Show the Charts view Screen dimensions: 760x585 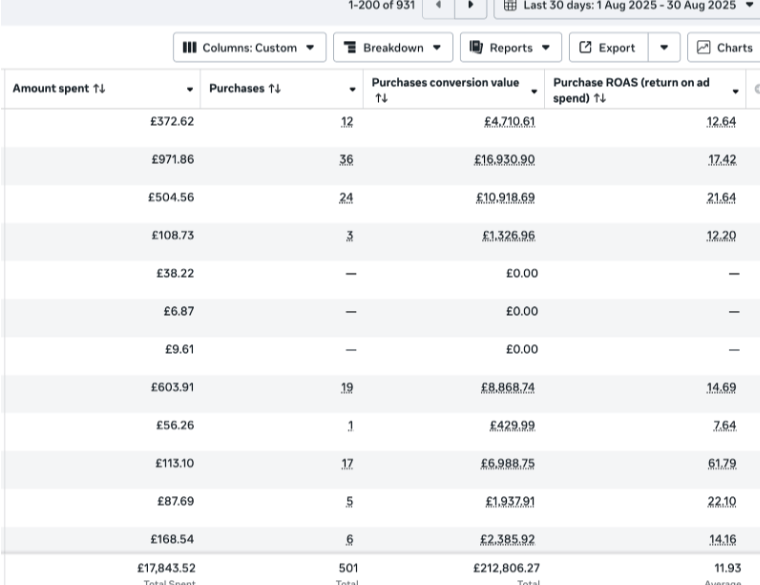point(724,48)
